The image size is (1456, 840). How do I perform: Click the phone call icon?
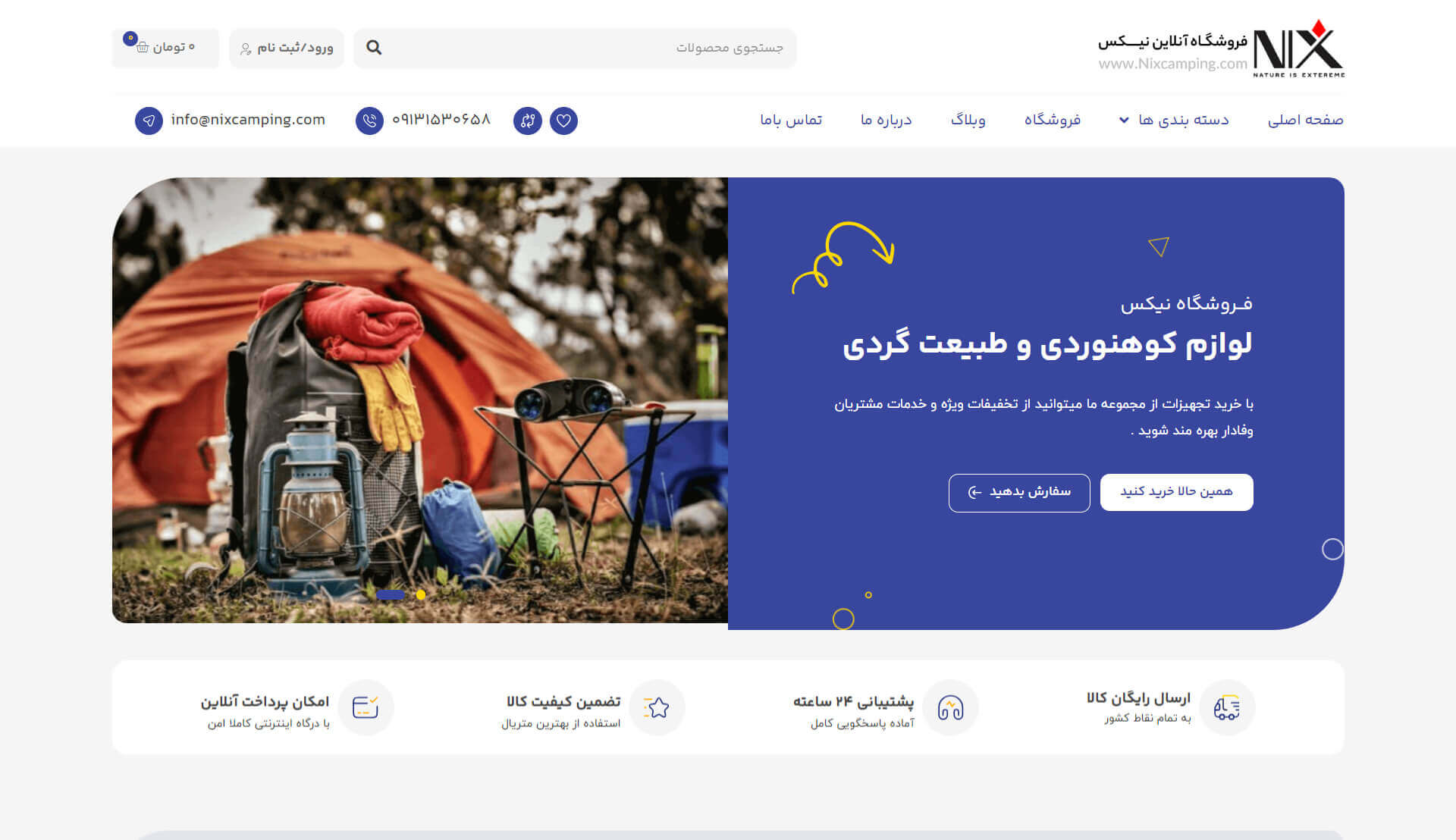pyautogui.click(x=369, y=121)
